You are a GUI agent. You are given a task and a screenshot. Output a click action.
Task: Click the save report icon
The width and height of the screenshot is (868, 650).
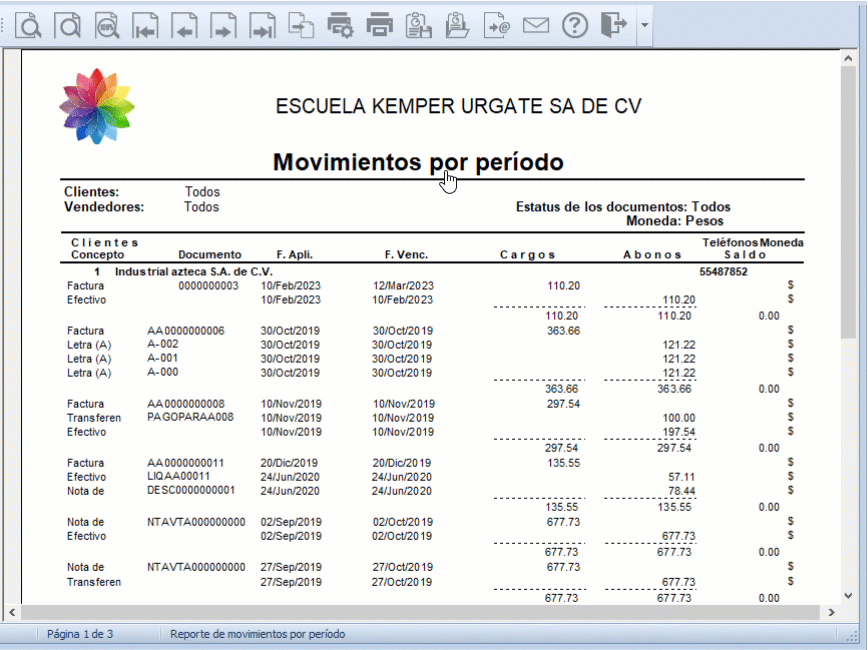pos(418,25)
